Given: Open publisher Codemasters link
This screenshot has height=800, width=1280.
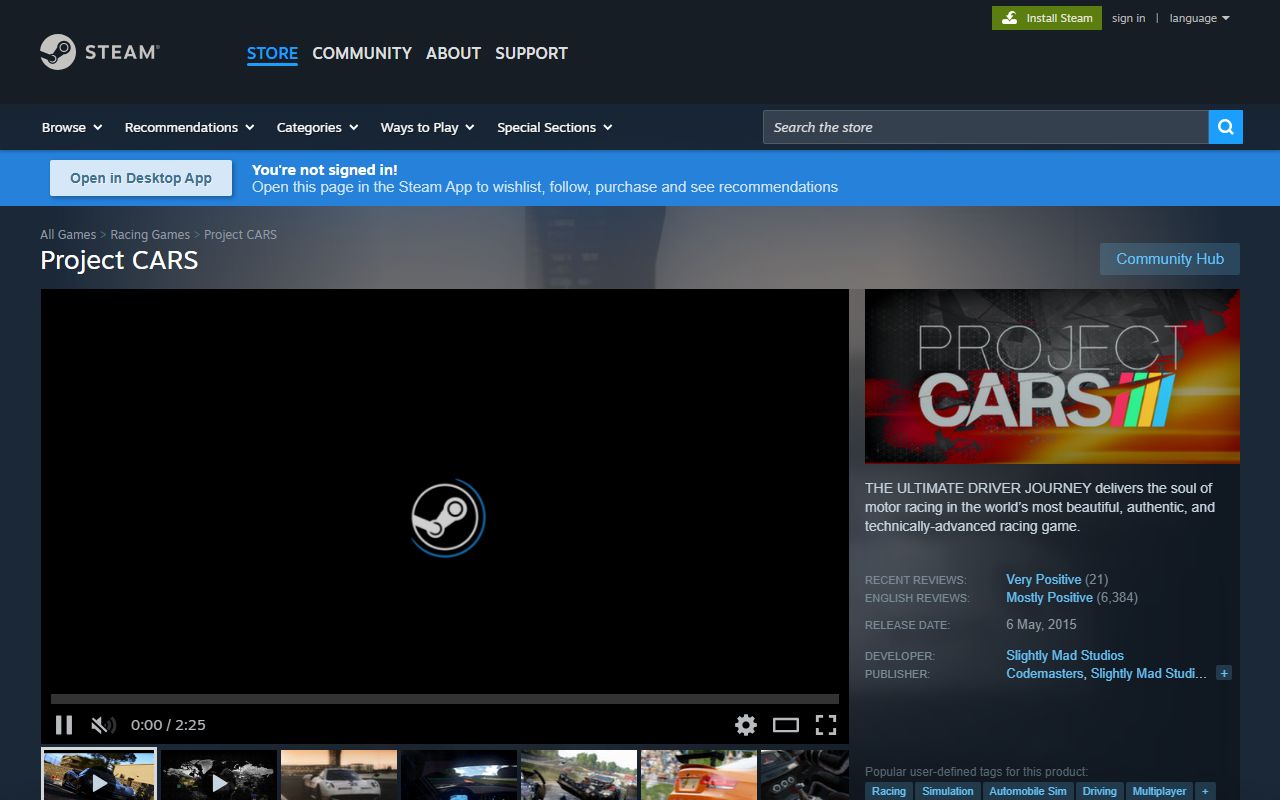Looking at the screenshot, I should [1044, 673].
